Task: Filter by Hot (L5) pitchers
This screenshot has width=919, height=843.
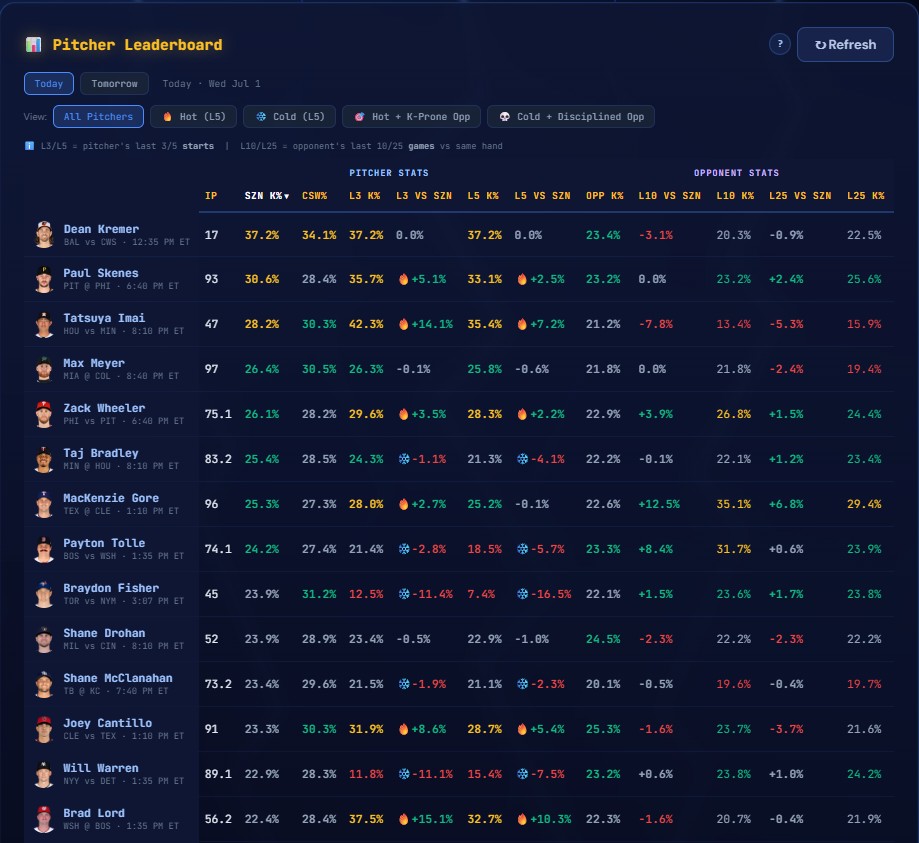Action: [193, 117]
